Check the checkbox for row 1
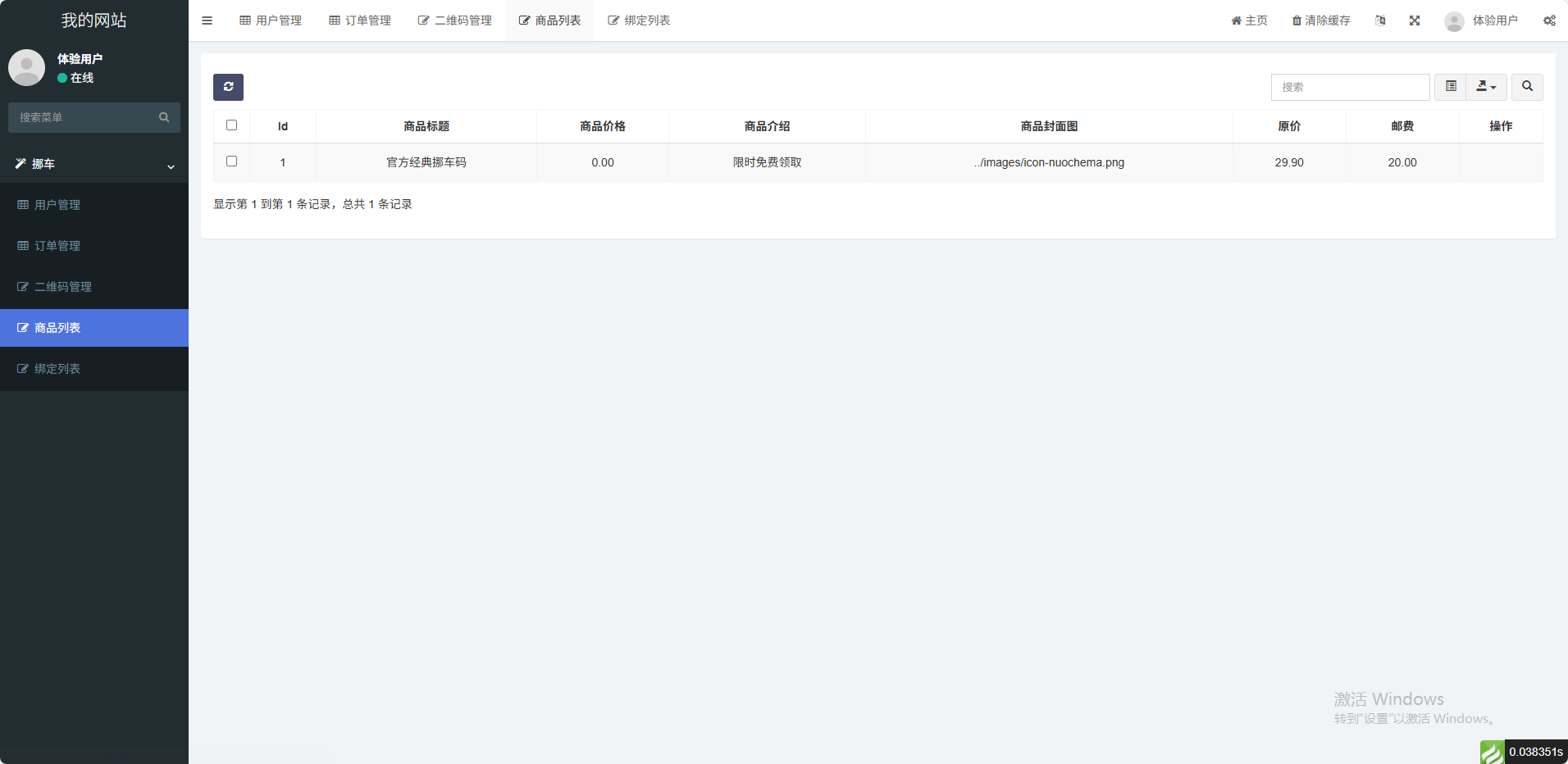This screenshot has width=1568, height=764. [x=231, y=161]
